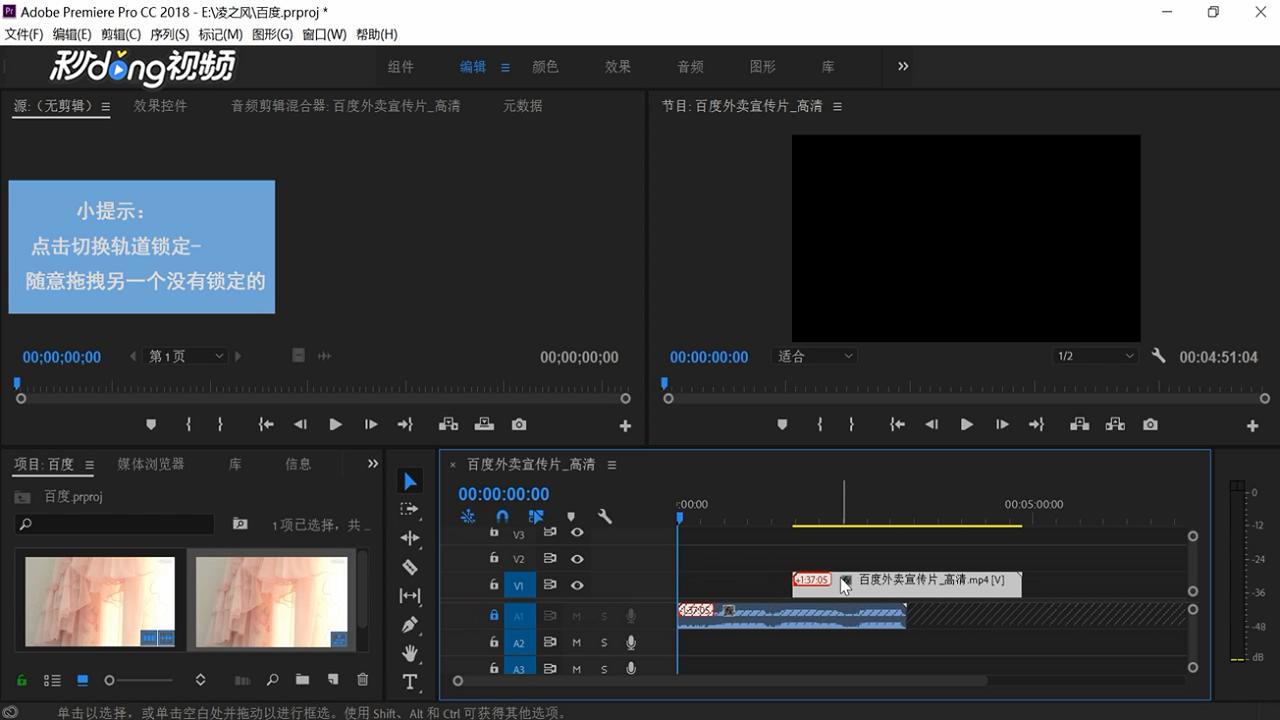
Task: Toggle V3 track output eye
Action: 577,533
